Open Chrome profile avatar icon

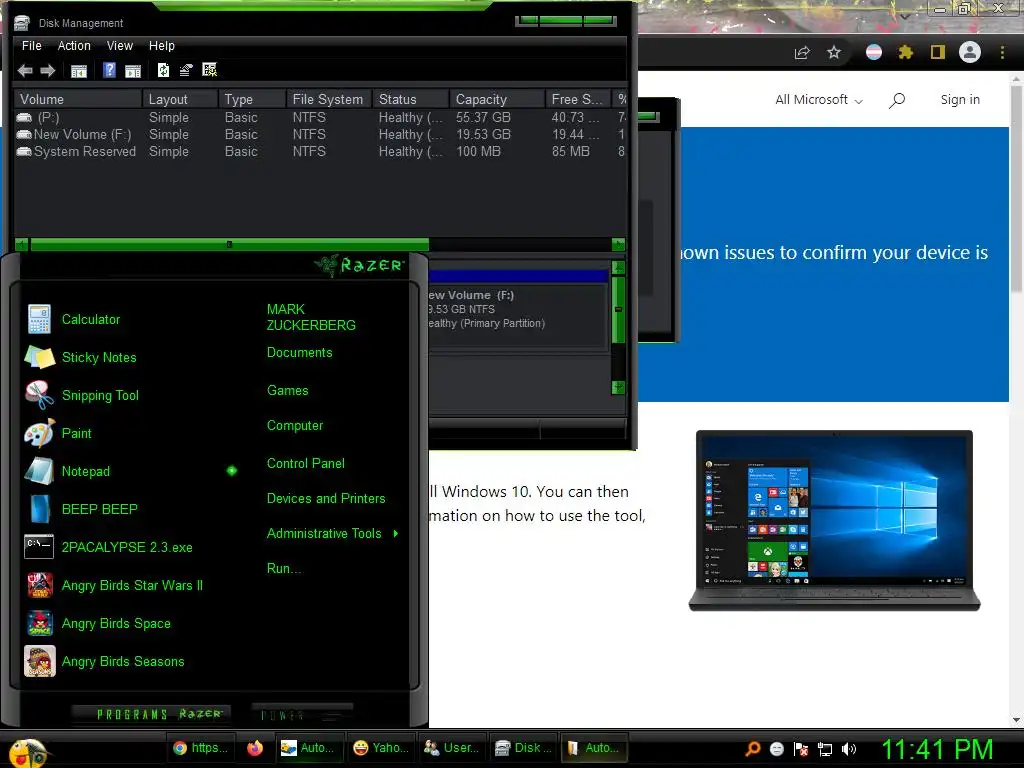point(970,52)
